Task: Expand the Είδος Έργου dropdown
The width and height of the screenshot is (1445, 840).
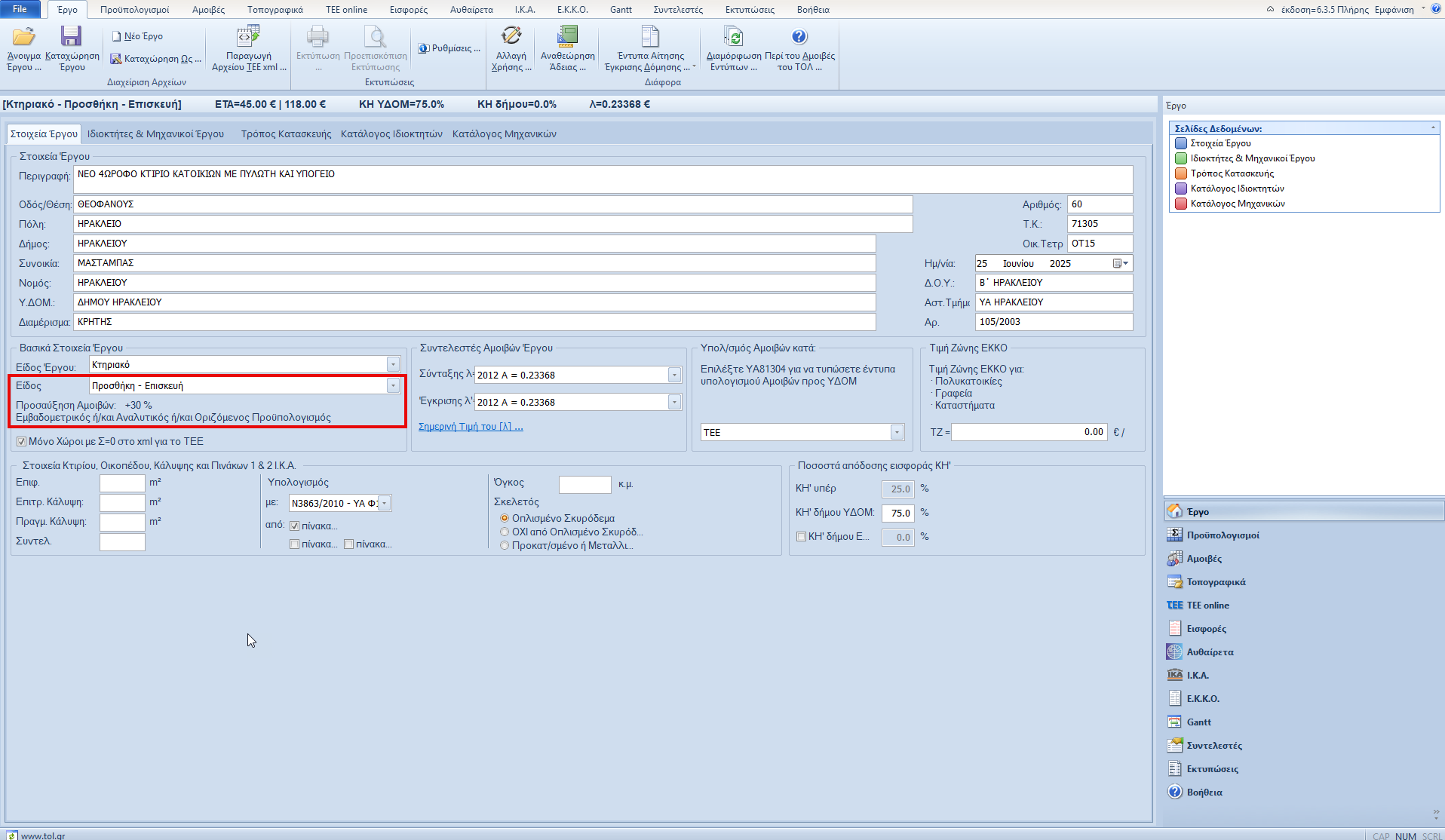Action: (393, 365)
